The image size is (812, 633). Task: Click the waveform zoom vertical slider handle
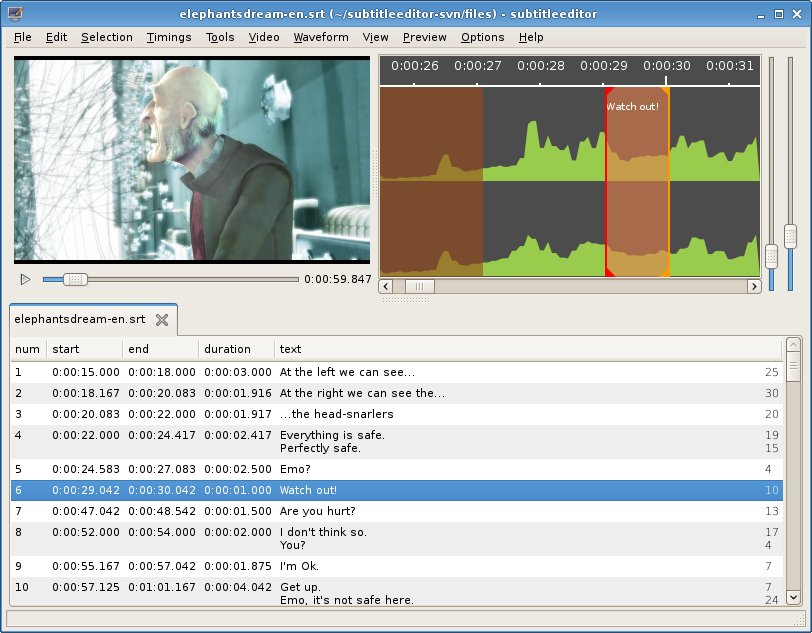click(771, 256)
